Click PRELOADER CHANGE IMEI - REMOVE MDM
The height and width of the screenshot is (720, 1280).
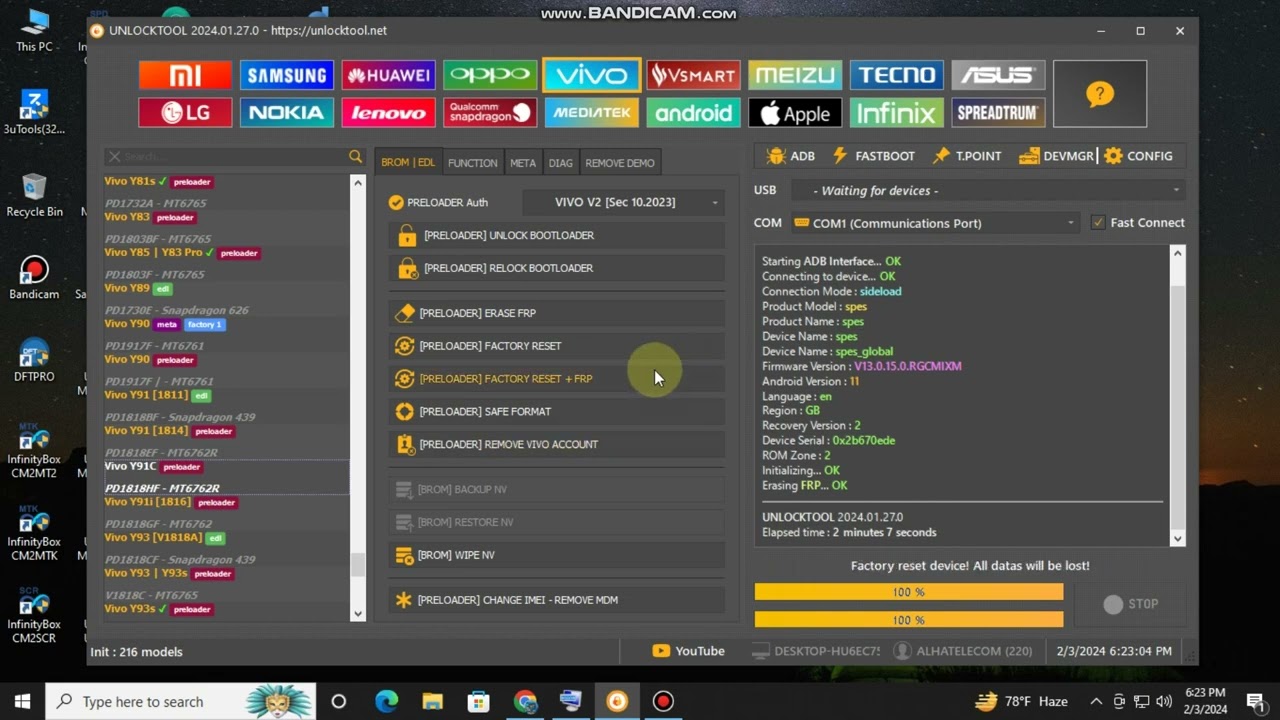pos(556,600)
